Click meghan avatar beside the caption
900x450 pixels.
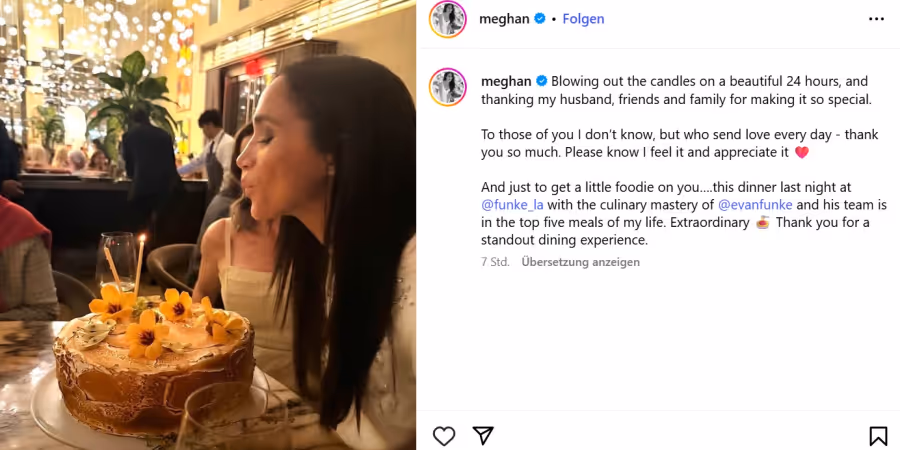click(x=448, y=87)
